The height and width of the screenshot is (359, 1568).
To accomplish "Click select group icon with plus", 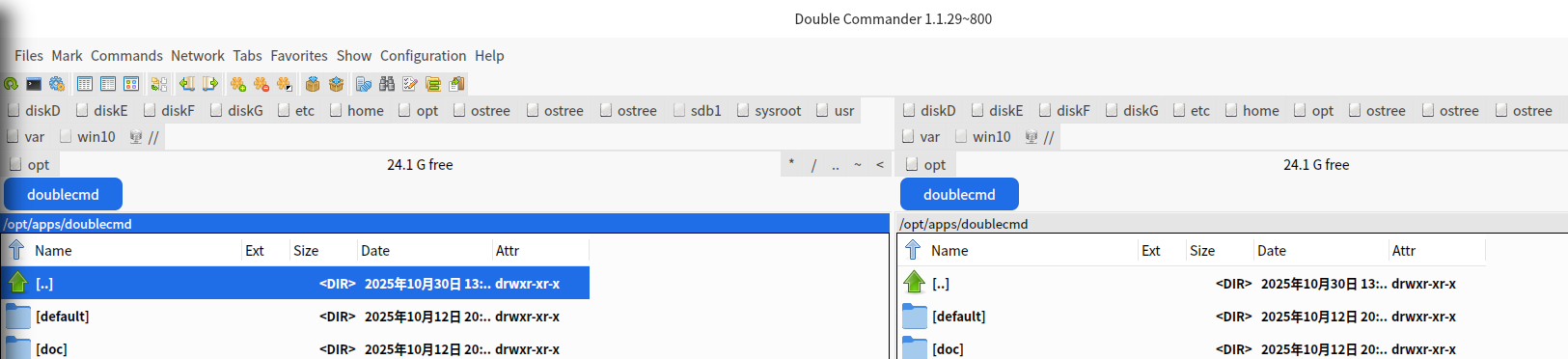I will [x=238, y=84].
